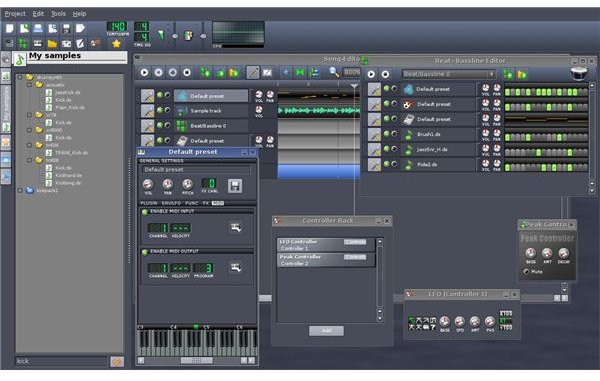Screen dimensions: 600x381
Task: Select draw mode pencil in Song Editor
Action: 253,72
